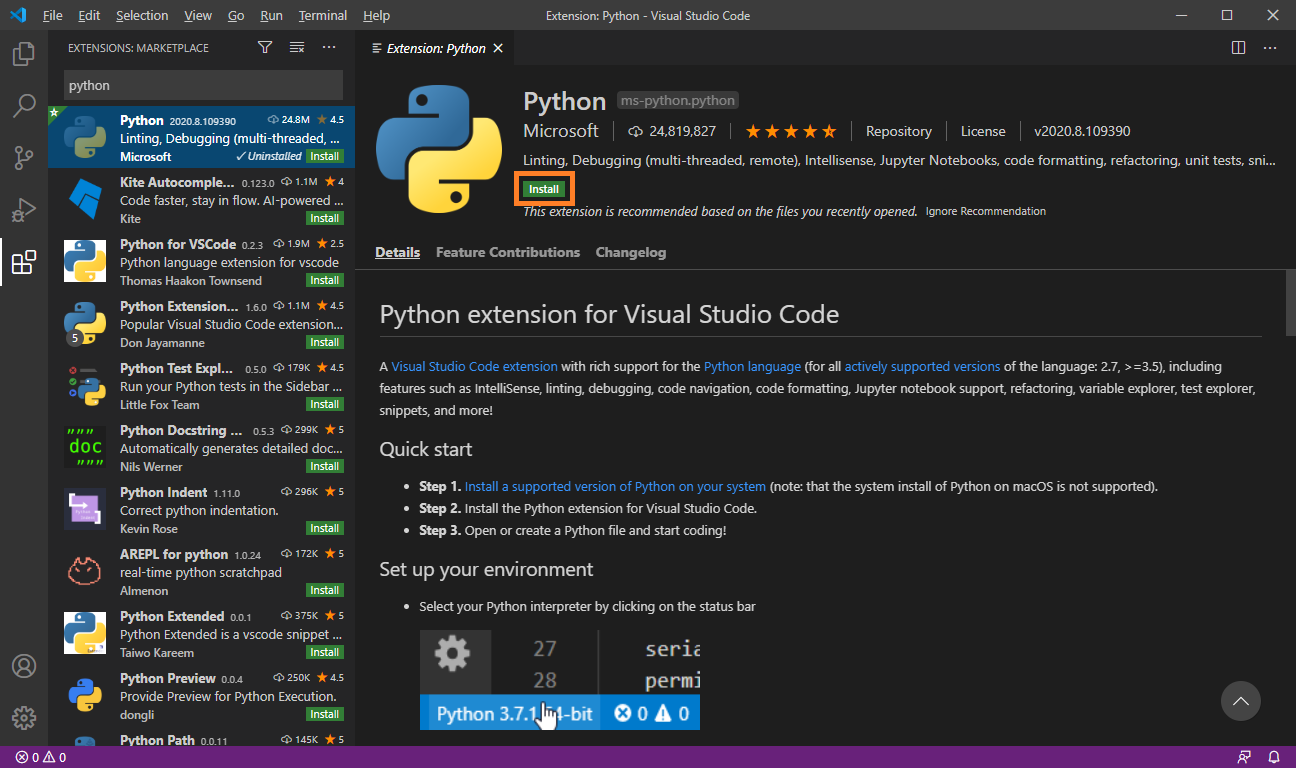Open the Search view in activity bar
The image size is (1296, 768).
click(x=24, y=105)
